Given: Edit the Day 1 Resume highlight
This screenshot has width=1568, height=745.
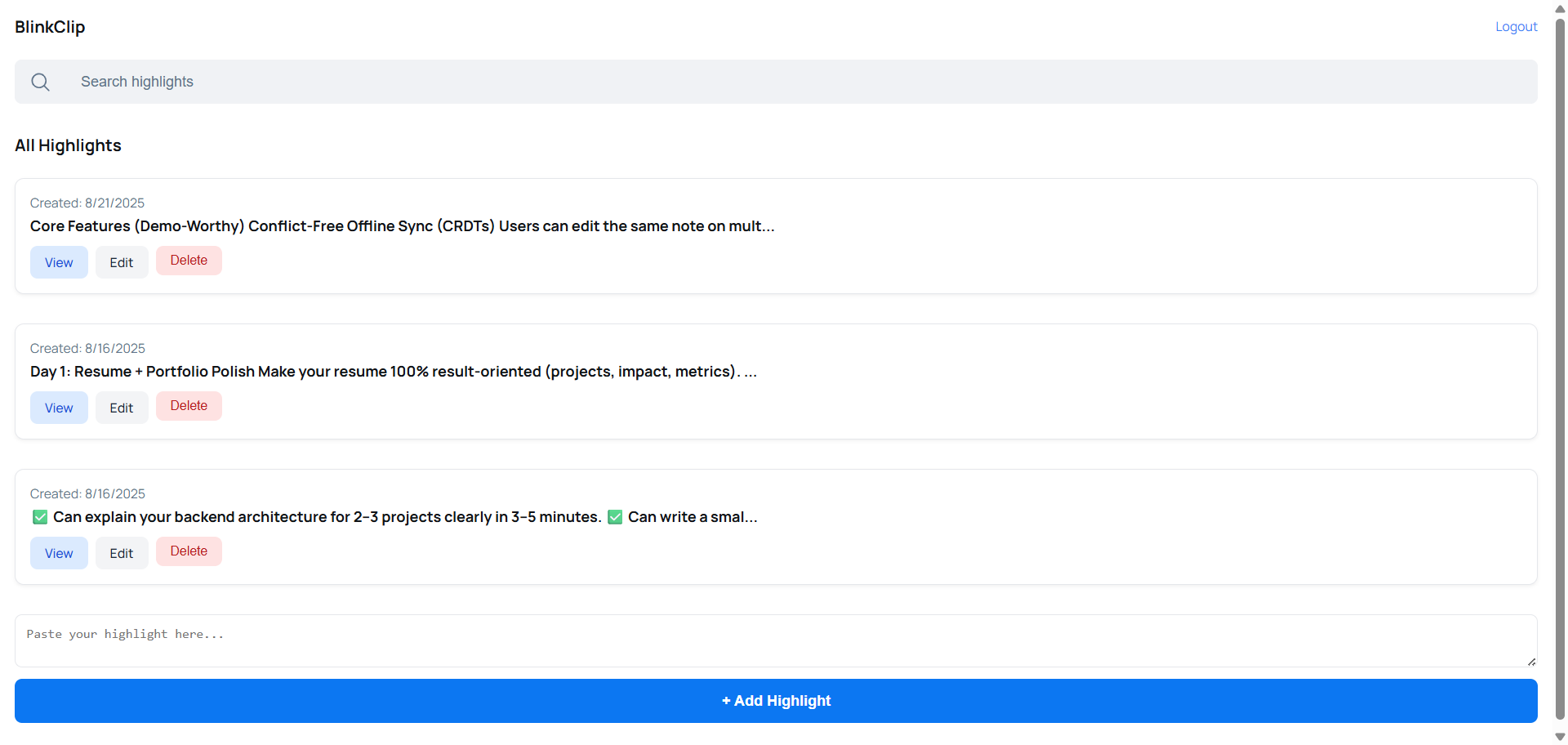Looking at the screenshot, I should pos(122,408).
